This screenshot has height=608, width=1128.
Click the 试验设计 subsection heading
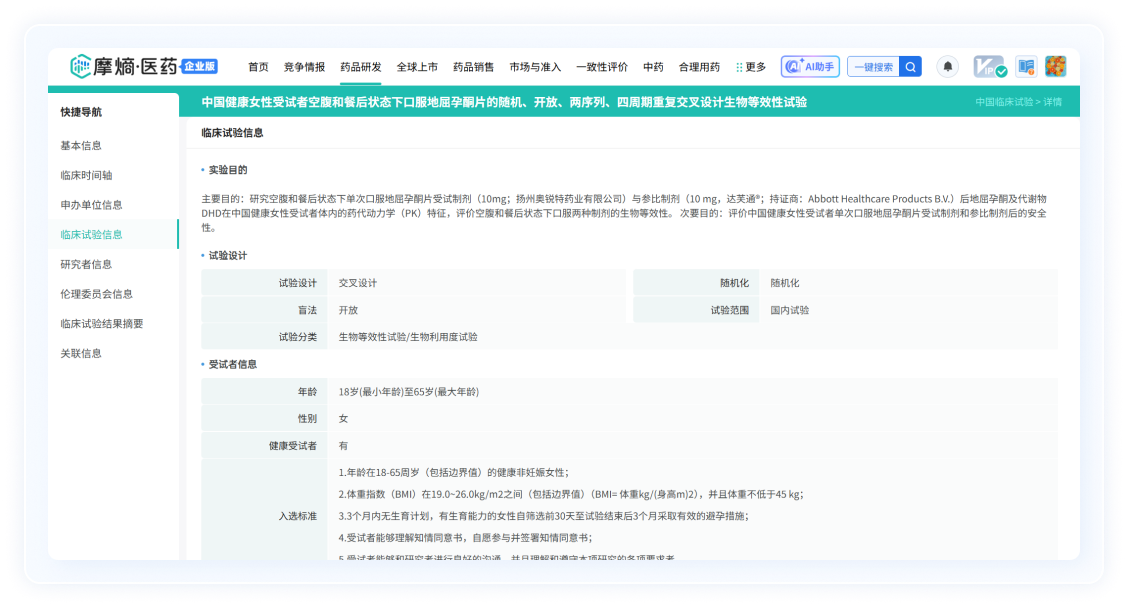click(x=228, y=255)
